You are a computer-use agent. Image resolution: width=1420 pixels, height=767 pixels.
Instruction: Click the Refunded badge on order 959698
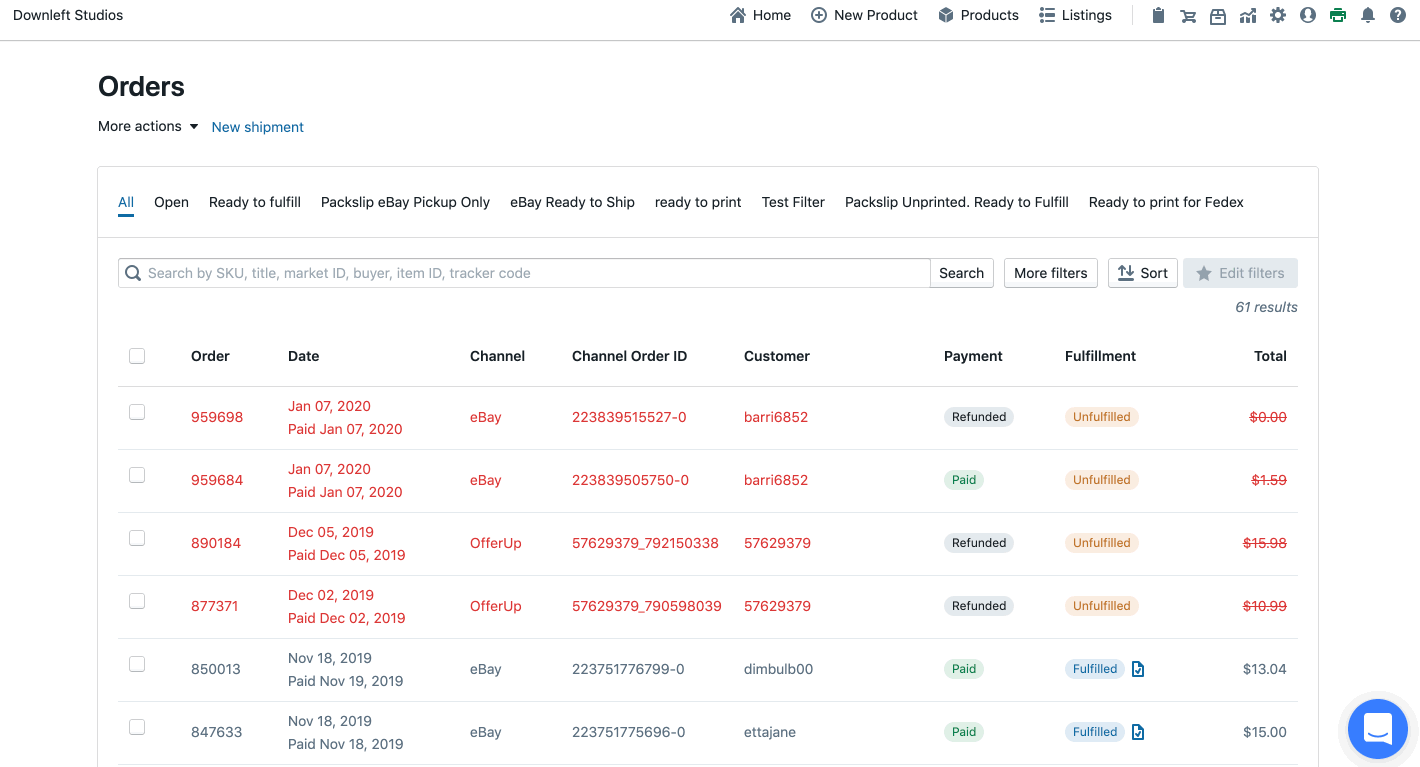pos(979,417)
